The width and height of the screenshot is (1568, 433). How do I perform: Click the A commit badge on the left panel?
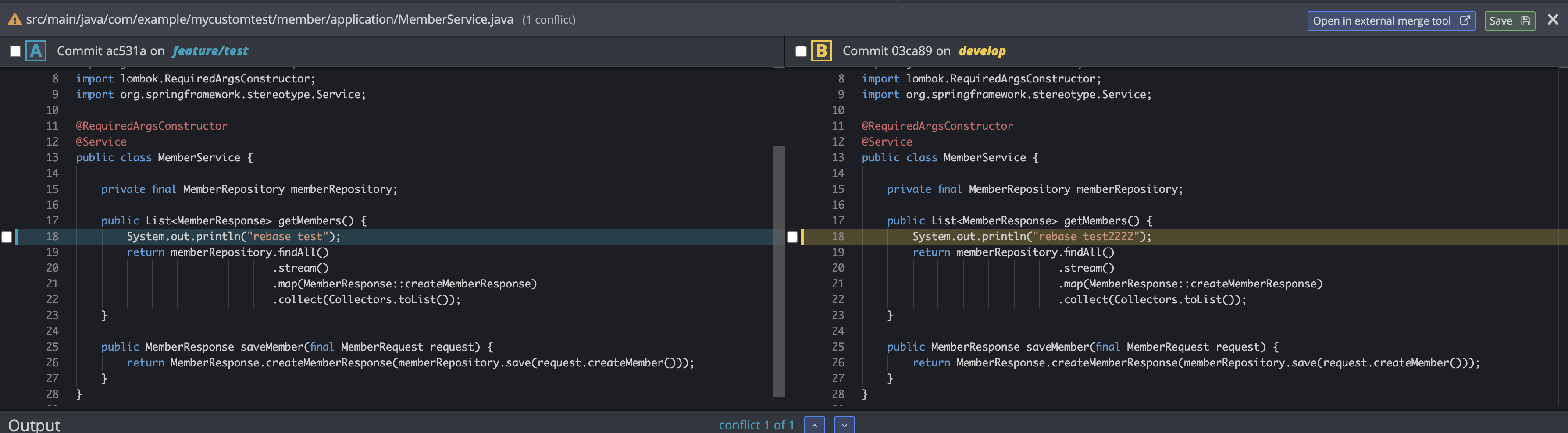36,51
